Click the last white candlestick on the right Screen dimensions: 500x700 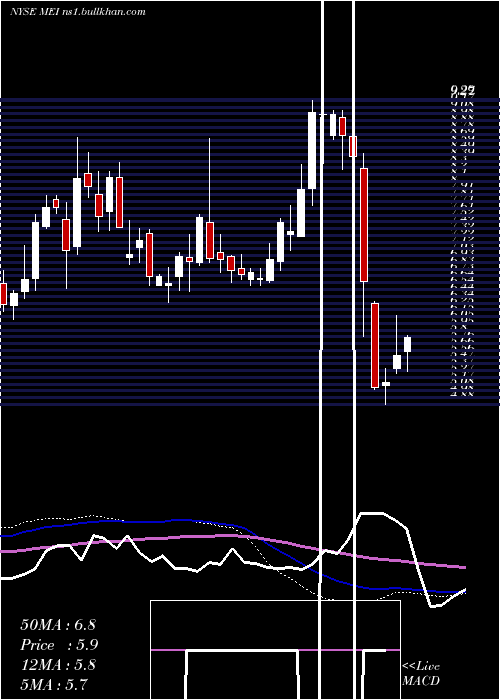click(x=408, y=345)
